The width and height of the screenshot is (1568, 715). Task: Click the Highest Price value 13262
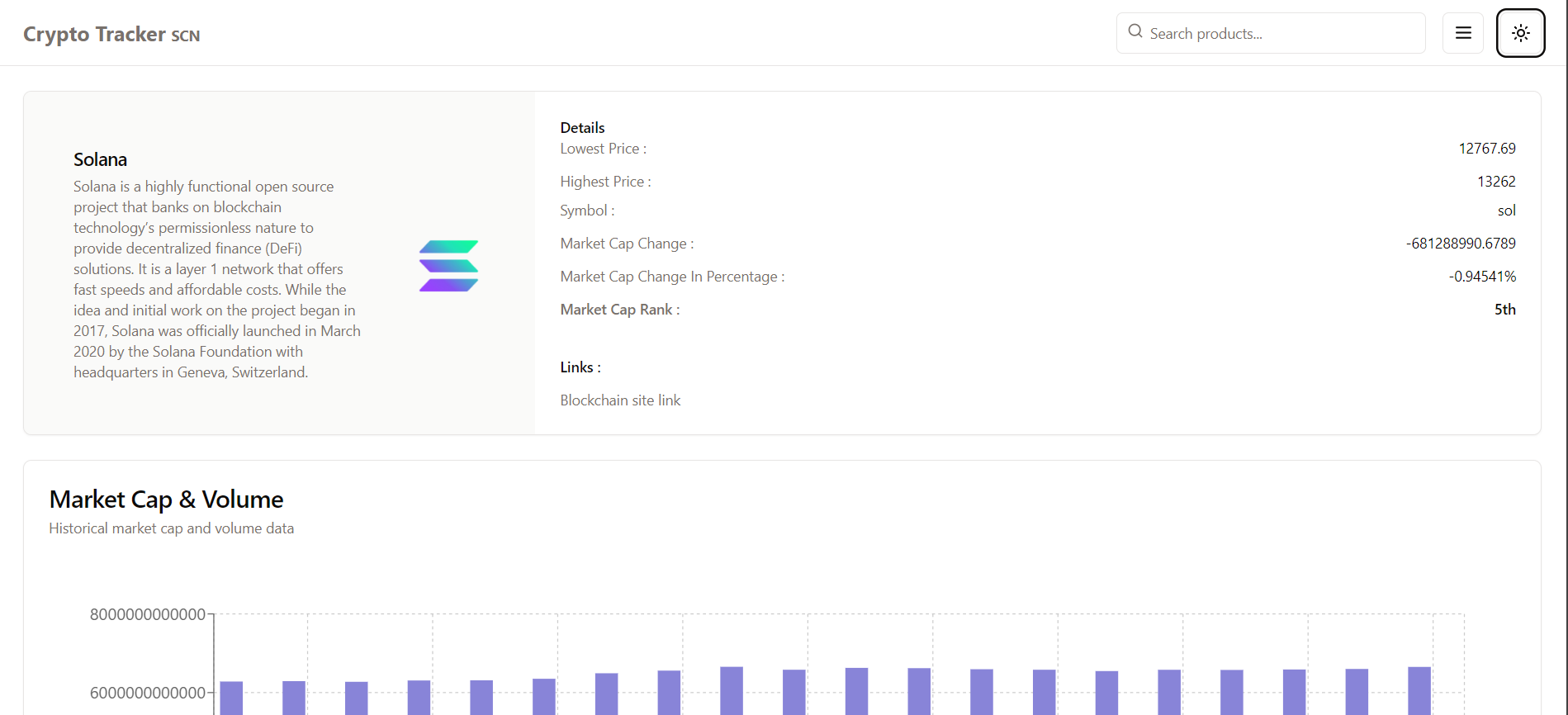[x=1496, y=182]
